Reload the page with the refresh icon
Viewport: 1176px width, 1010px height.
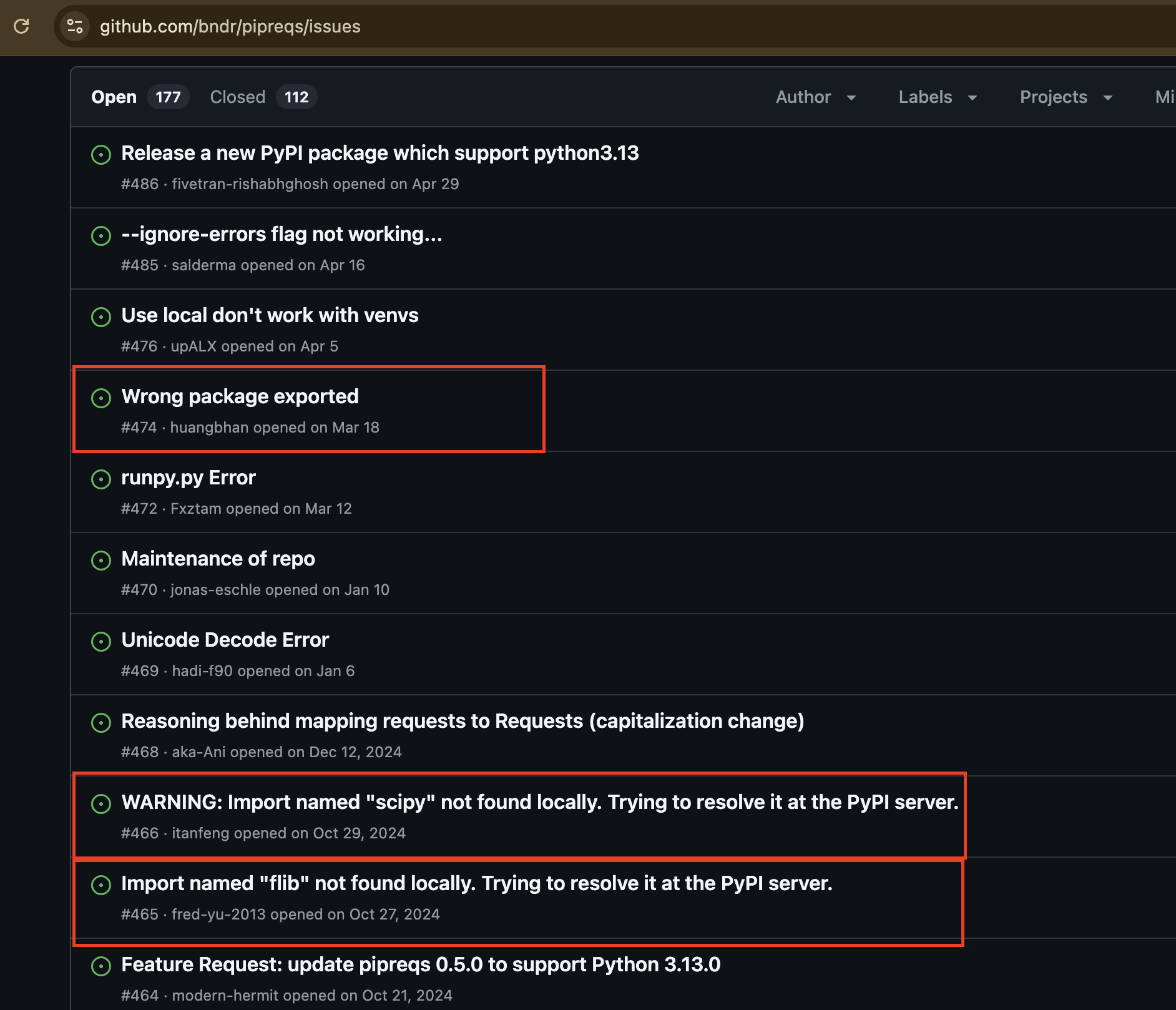[x=21, y=26]
